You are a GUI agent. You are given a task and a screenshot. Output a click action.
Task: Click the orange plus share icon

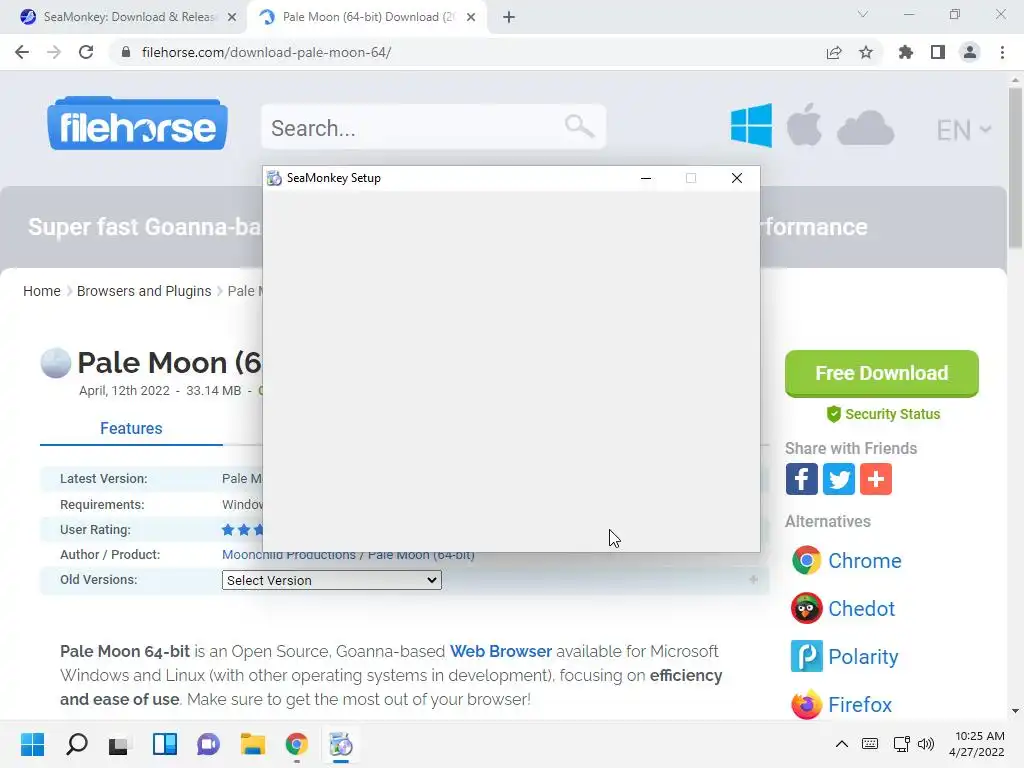(x=876, y=479)
